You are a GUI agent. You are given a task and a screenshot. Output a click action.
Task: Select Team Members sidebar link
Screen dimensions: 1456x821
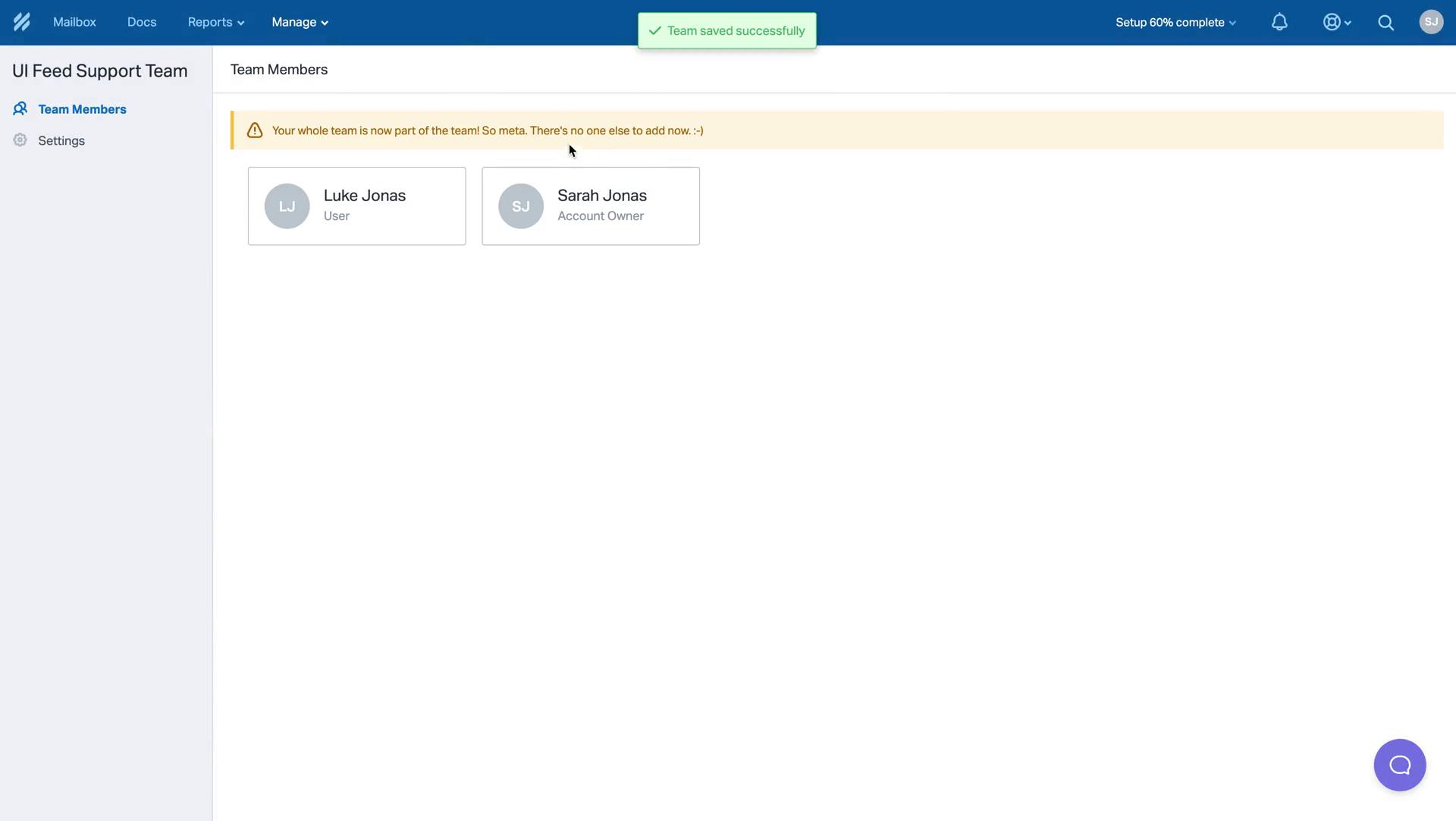click(x=82, y=109)
